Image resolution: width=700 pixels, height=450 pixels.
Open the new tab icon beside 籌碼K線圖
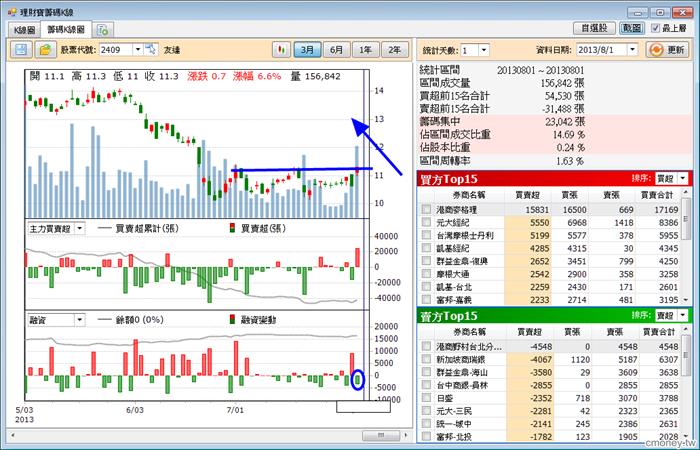tap(103, 30)
